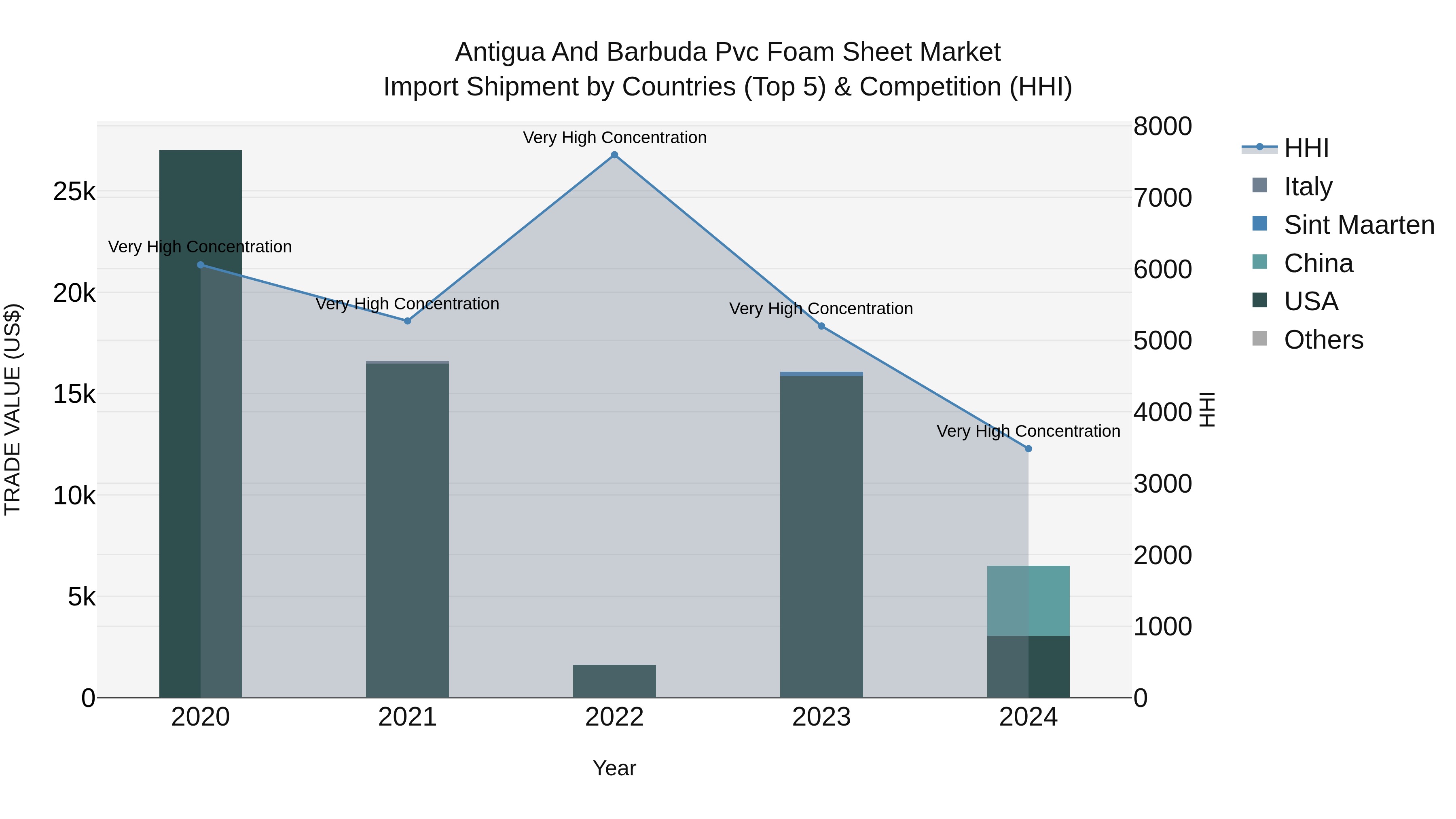The height and width of the screenshot is (819, 1456).
Task: Click the 2020 USA bar
Action: click(201, 424)
